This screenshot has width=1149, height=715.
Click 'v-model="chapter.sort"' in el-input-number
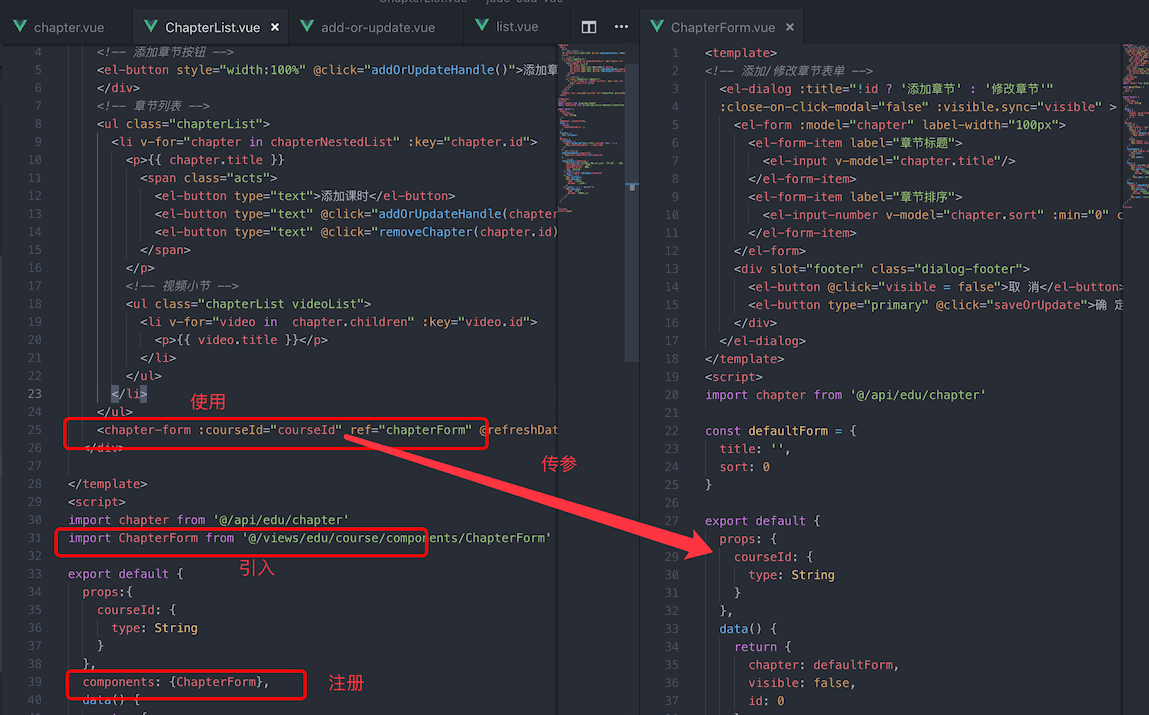pyautogui.click(x=964, y=215)
